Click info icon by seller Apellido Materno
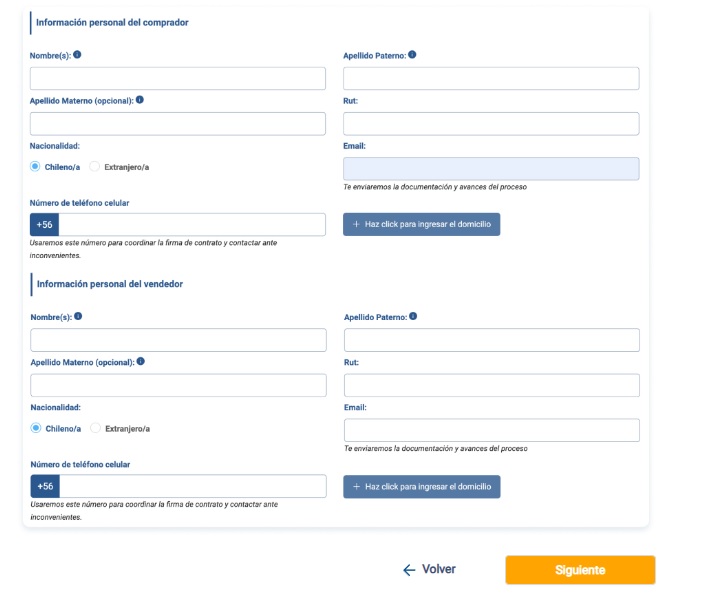The image size is (703, 613). (x=140, y=361)
